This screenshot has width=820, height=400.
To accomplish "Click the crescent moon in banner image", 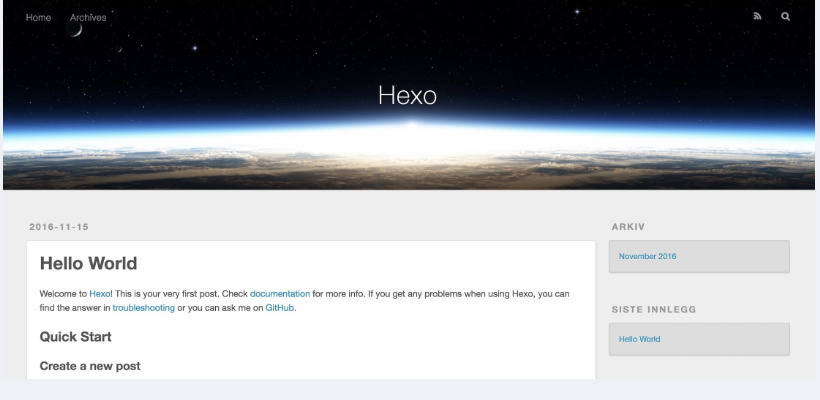I will (75, 30).
